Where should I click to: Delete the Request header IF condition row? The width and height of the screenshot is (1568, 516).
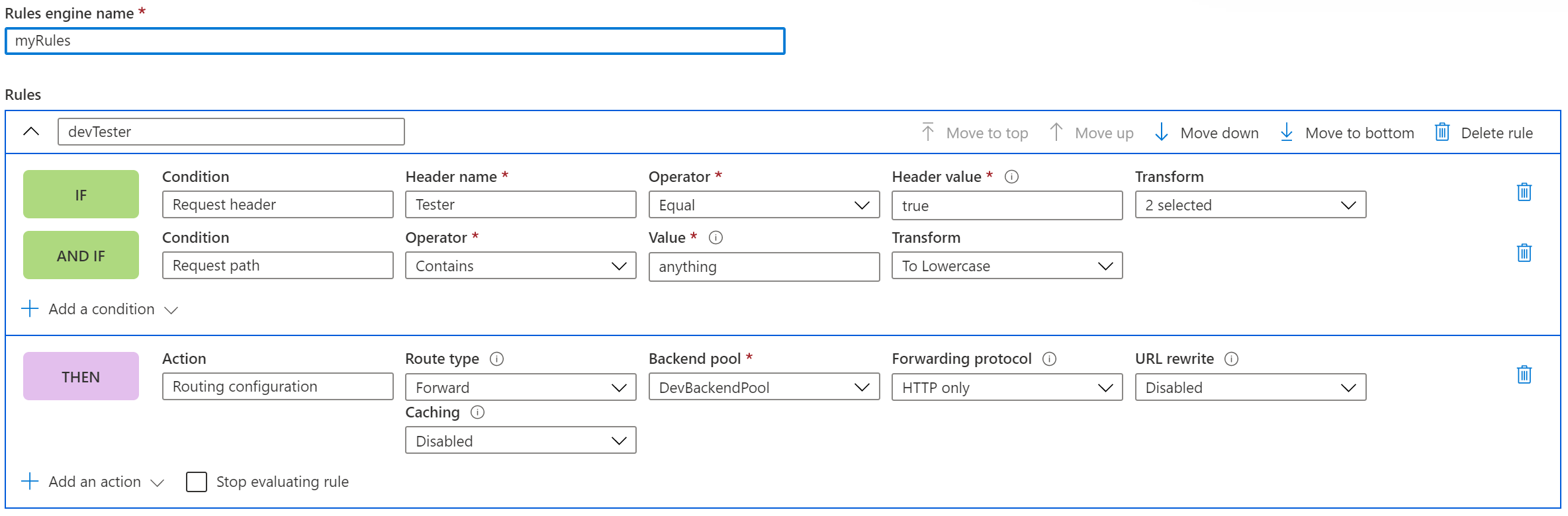(1524, 192)
